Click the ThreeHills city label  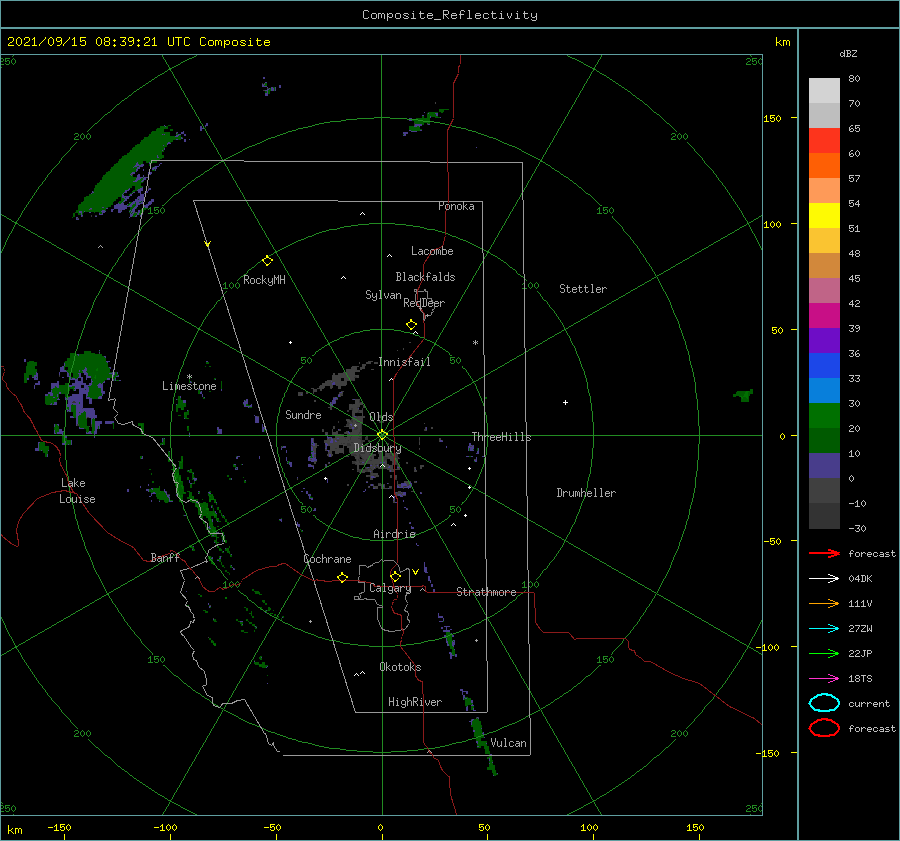[501, 437]
